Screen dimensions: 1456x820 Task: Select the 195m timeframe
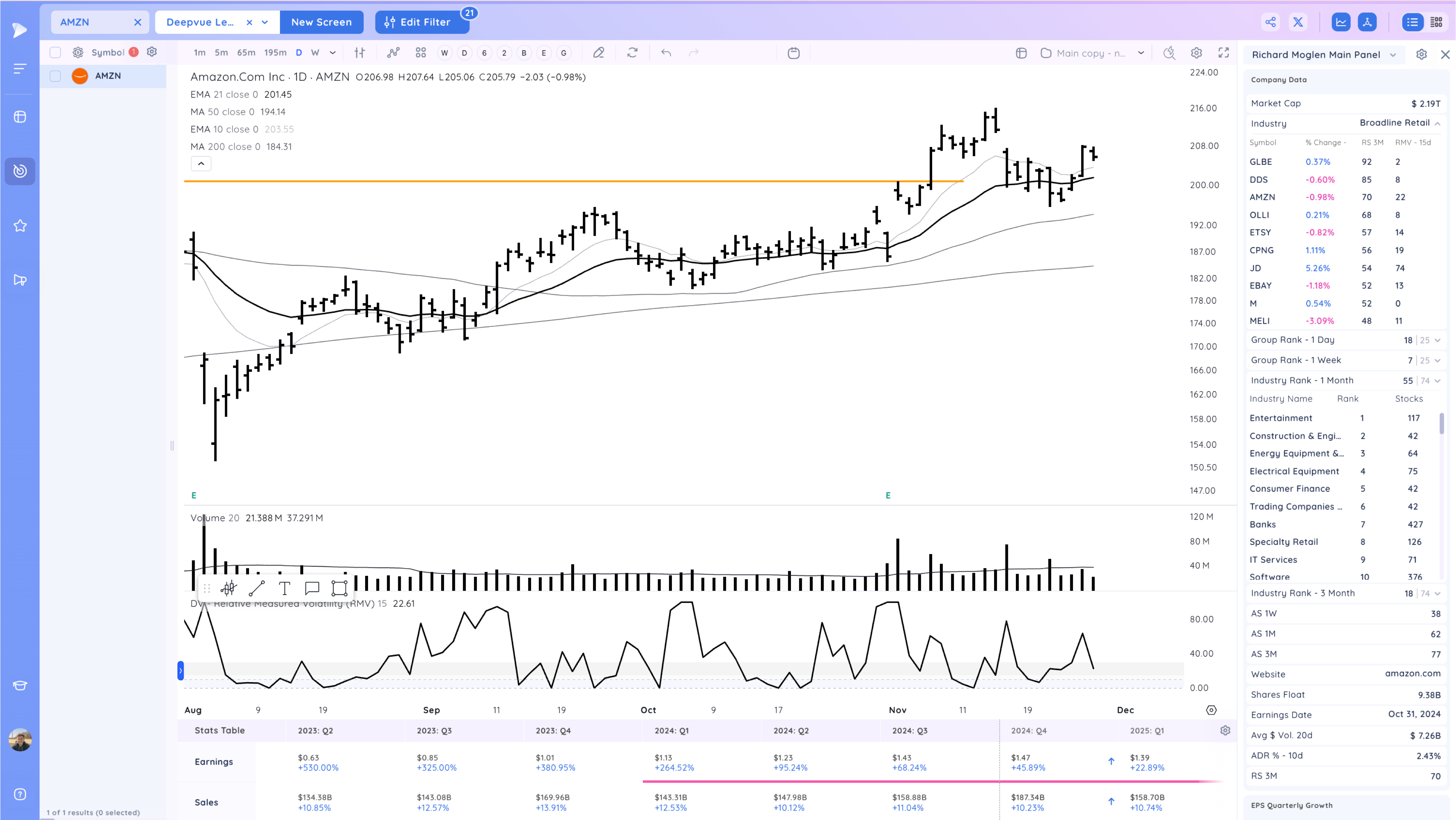(x=275, y=52)
